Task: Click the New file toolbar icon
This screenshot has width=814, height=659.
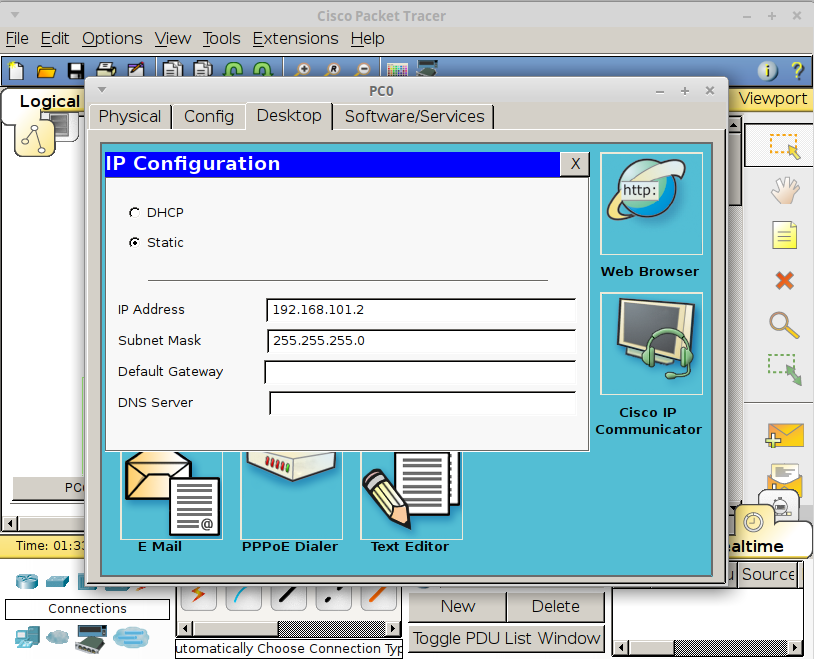Action: click(17, 70)
